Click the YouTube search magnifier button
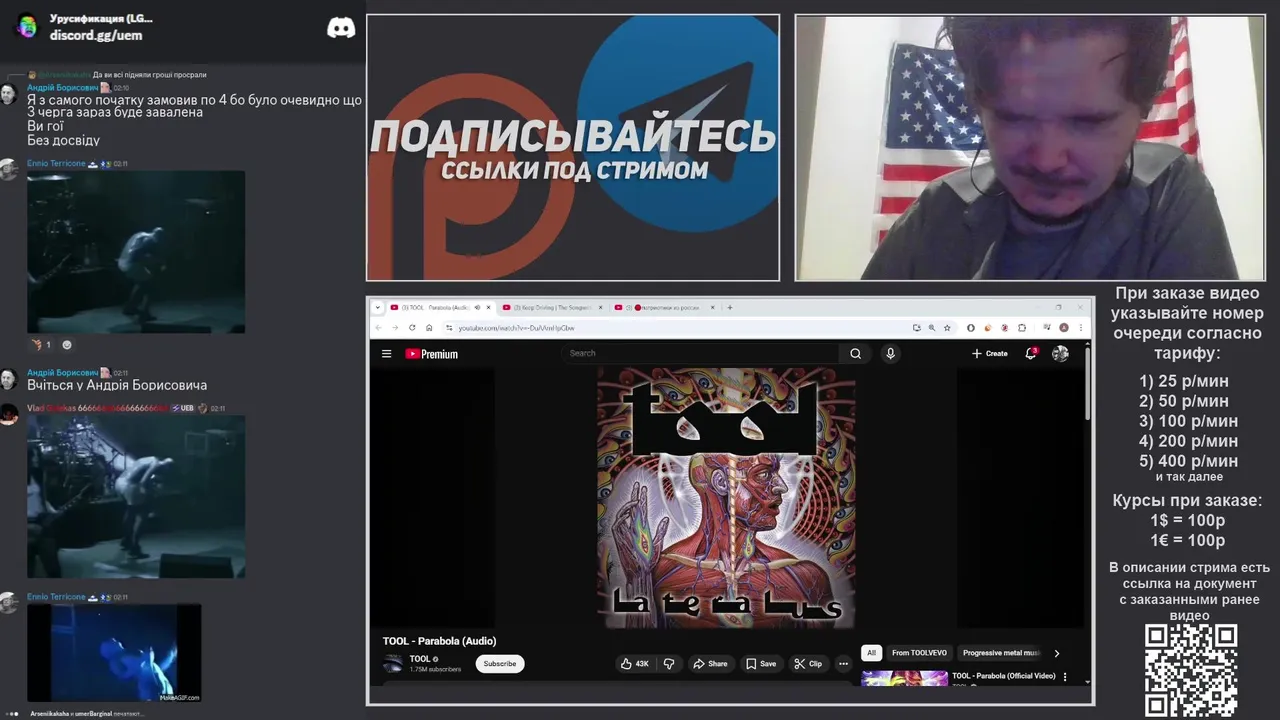1280x720 pixels. click(855, 353)
